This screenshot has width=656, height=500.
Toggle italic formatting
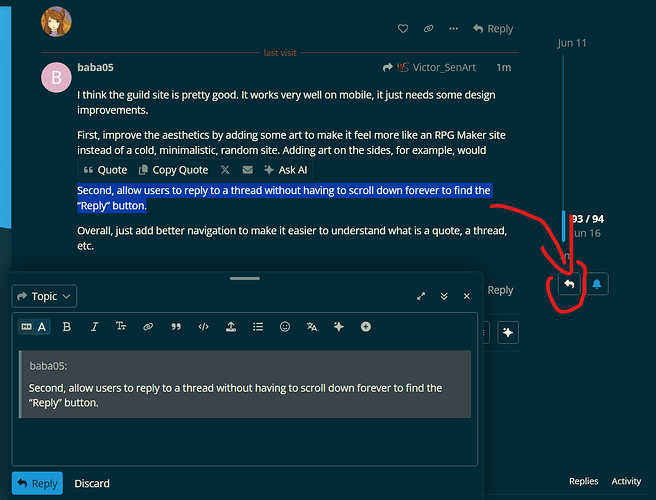pyautogui.click(x=94, y=327)
